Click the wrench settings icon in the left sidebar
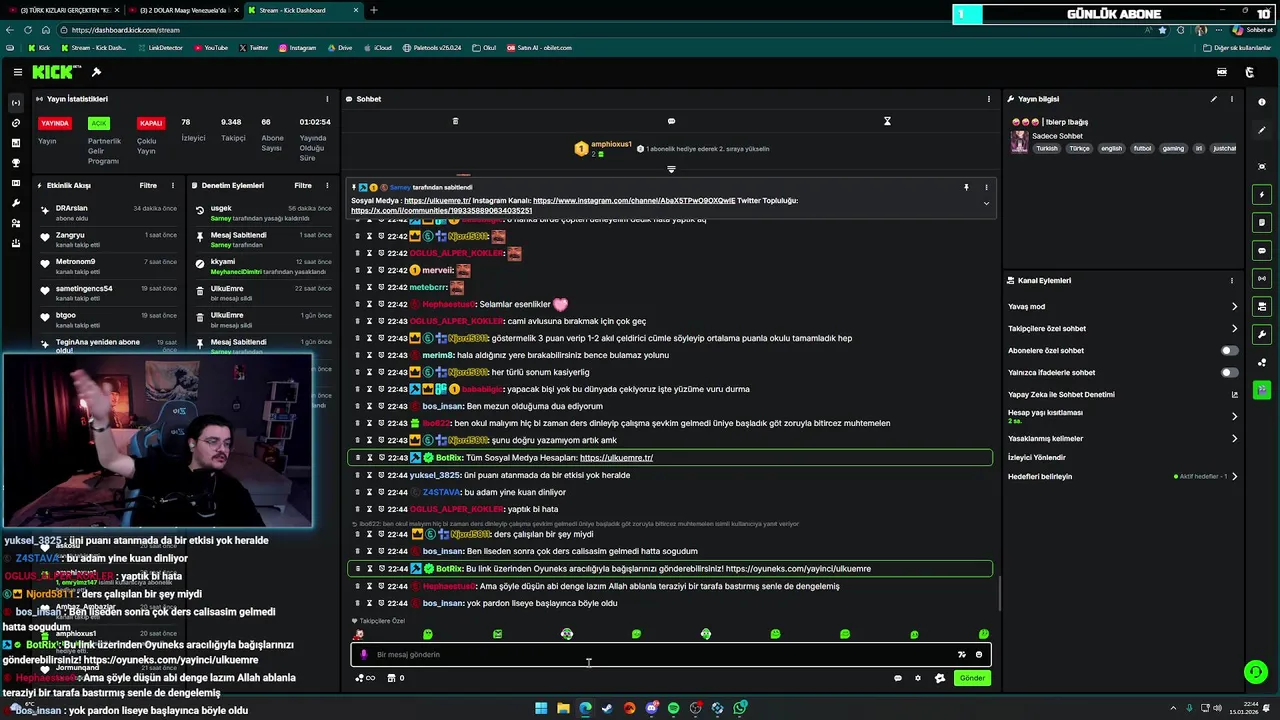 click(15, 203)
